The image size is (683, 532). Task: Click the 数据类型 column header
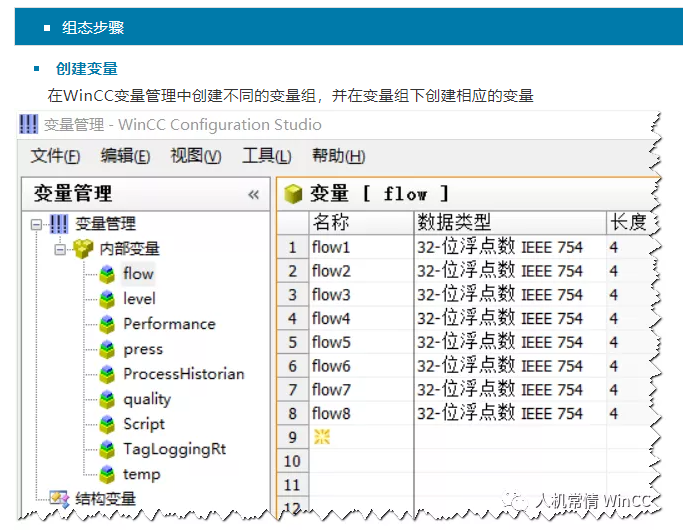(x=455, y=222)
